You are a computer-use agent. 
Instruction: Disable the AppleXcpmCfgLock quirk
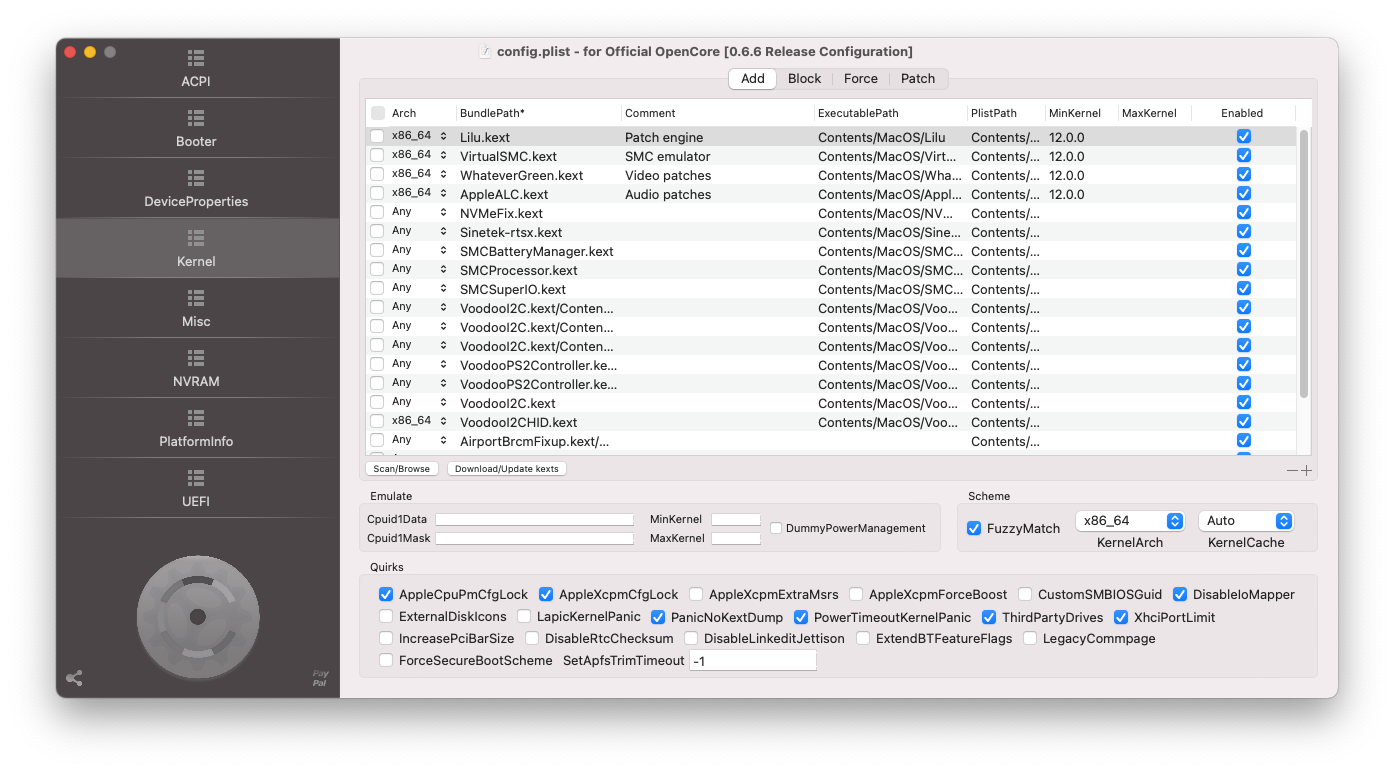(x=546, y=594)
